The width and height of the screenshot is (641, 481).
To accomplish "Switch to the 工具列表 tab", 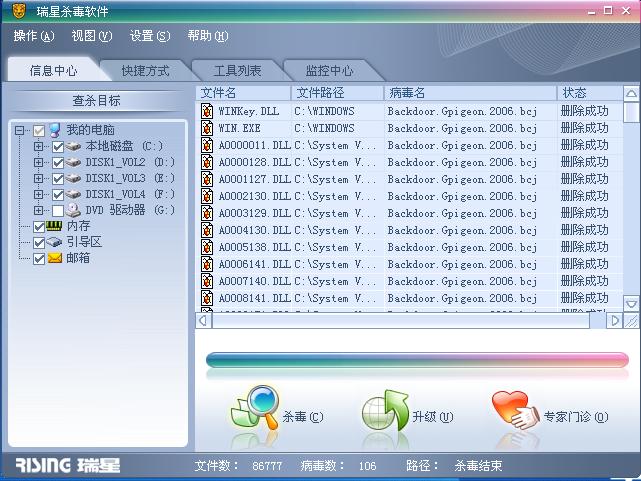I will (x=237, y=71).
